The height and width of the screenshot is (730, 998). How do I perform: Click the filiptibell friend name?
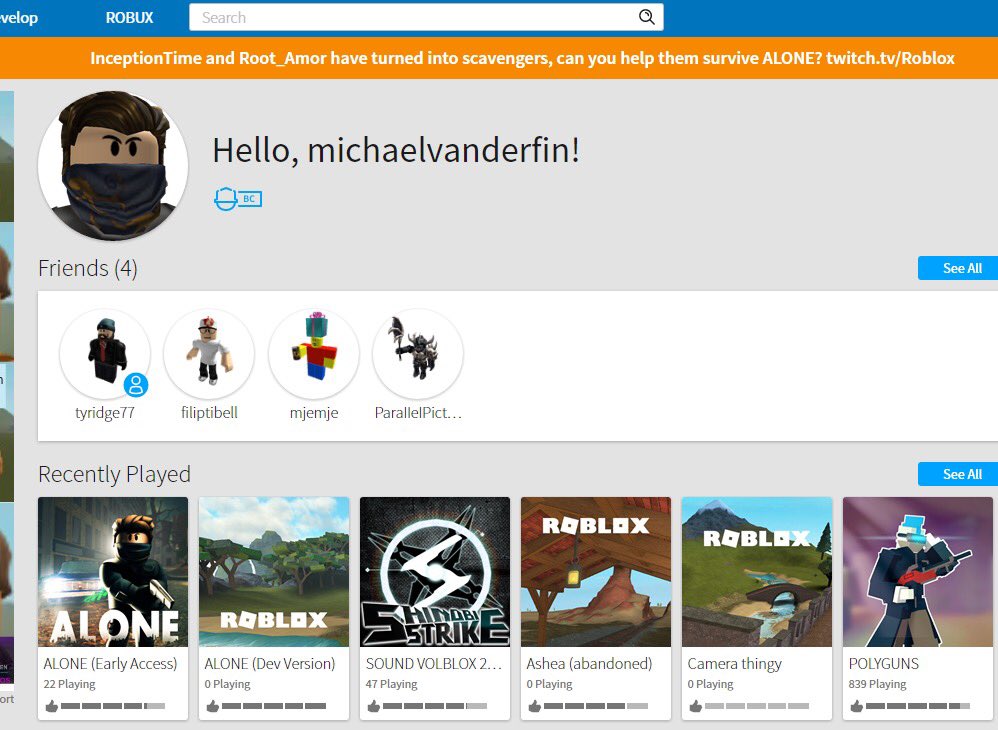[209, 412]
